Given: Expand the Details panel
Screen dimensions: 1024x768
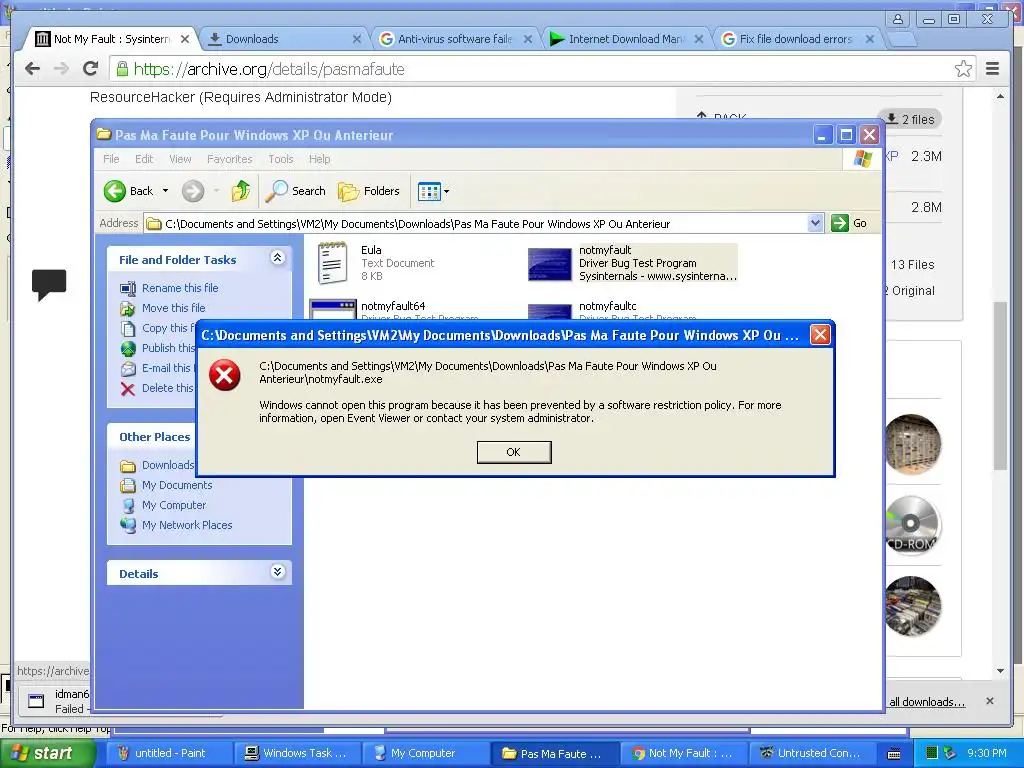Looking at the screenshot, I should click(x=278, y=572).
